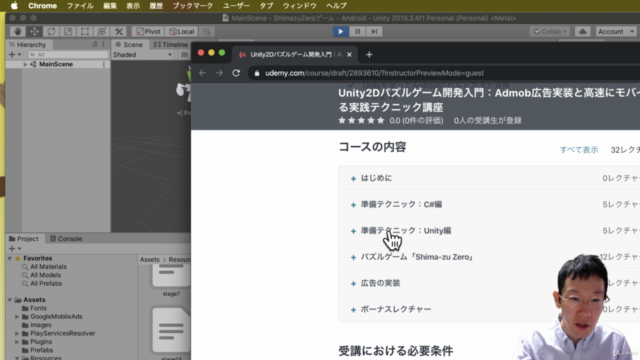Open the custom editor tools icon
This screenshot has width=640, height=360.
118,31
